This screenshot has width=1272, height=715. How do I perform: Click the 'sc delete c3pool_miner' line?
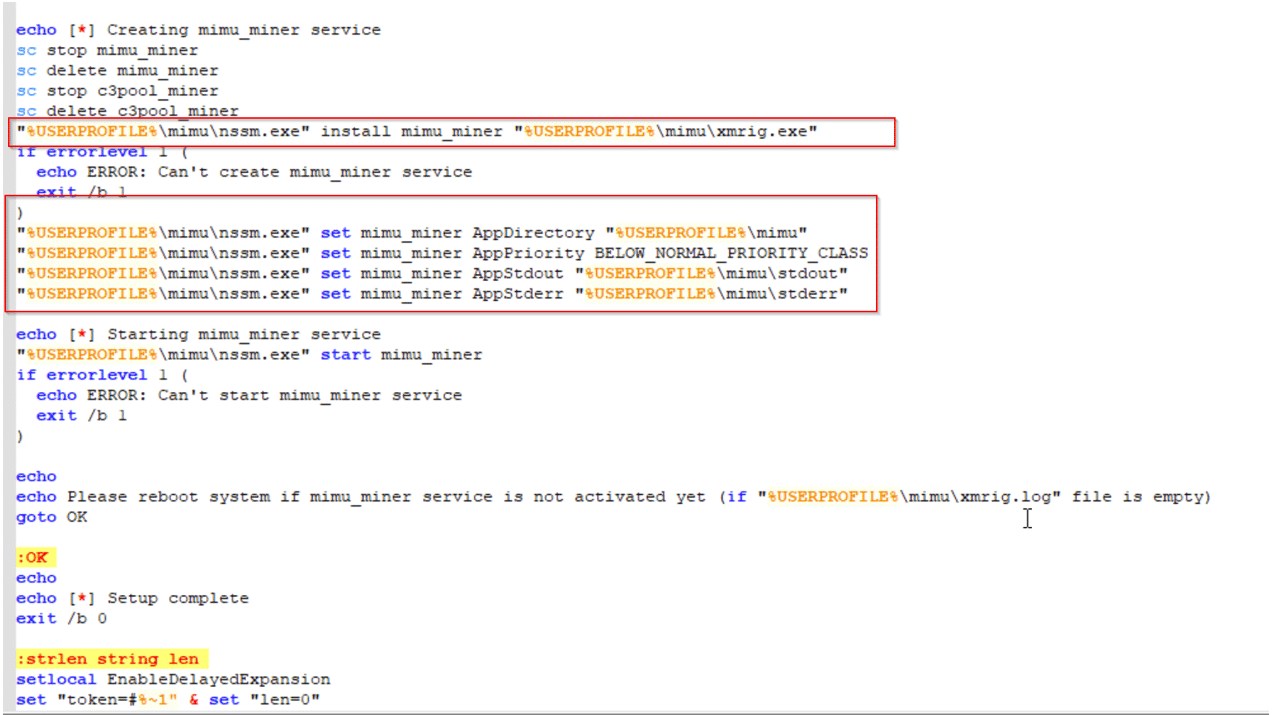click(x=127, y=111)
